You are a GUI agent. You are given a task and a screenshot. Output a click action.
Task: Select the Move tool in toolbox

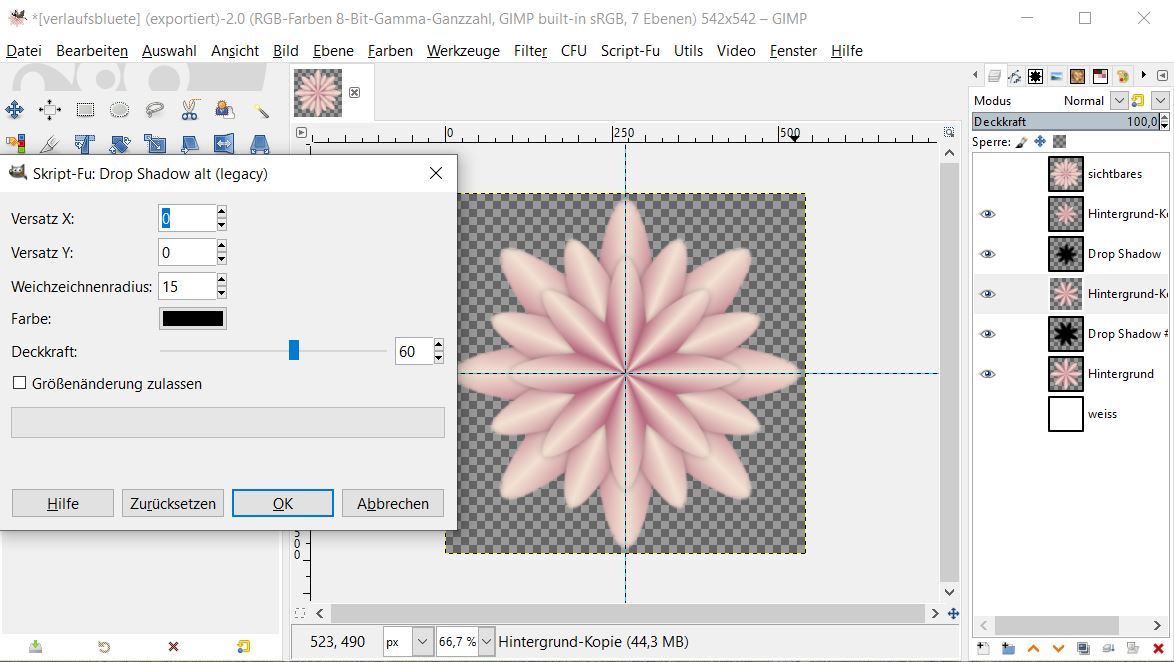point(15,110)
